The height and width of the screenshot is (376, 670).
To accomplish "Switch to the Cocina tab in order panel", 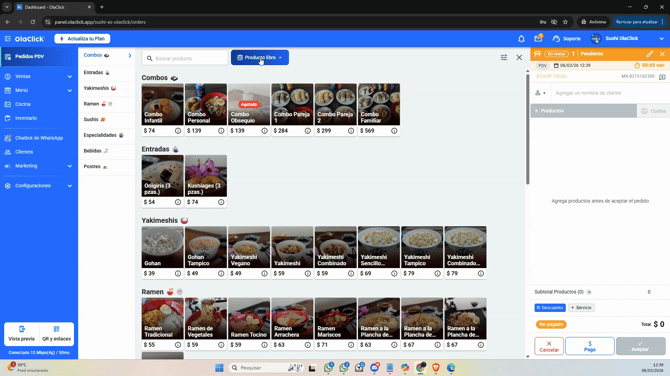I will tap(653, 111).
